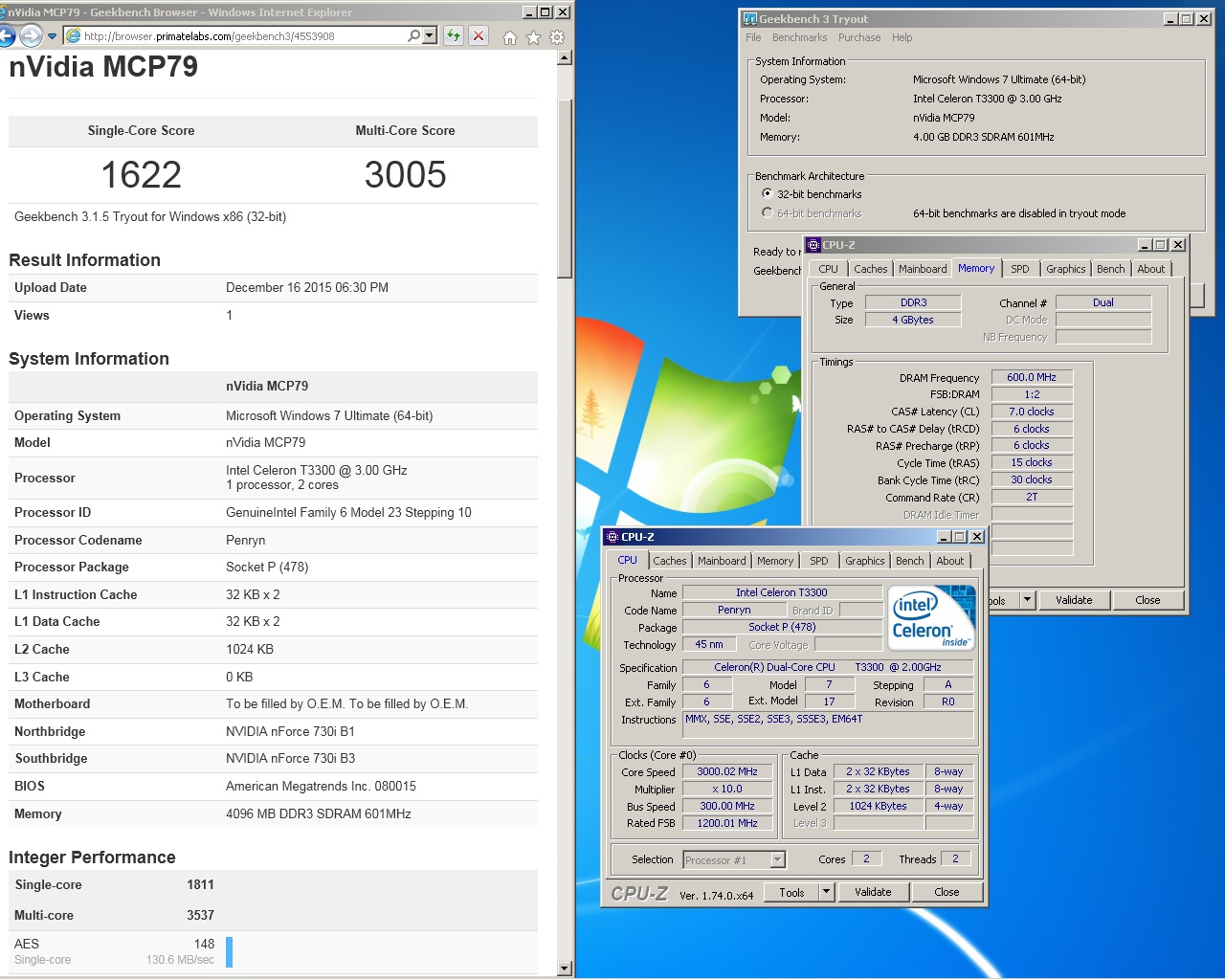Click Close in Memory CPU-Z window
This screenshot has width=1225, height=980.
[x=1147, y=600]
